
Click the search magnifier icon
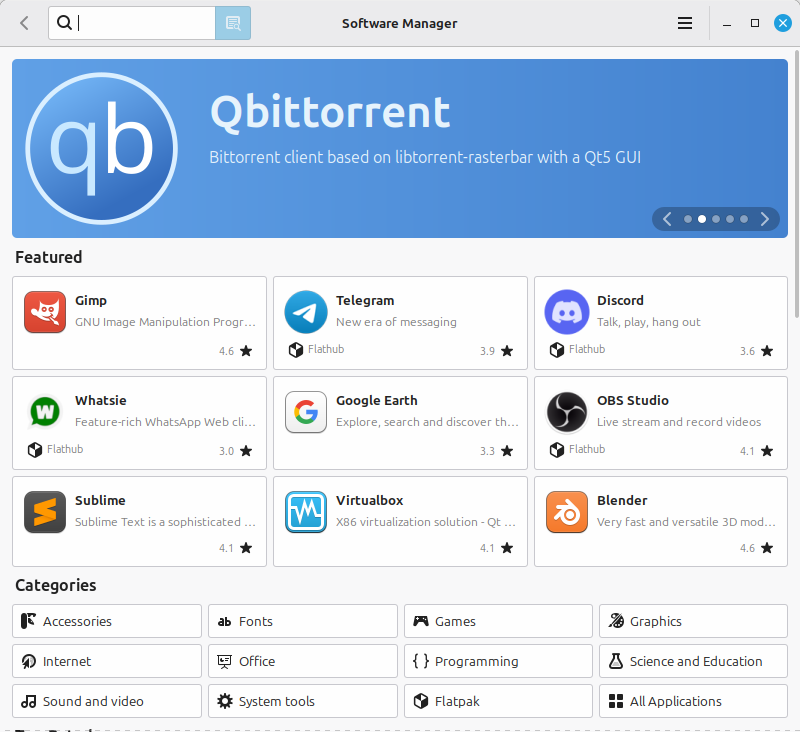click(64, 22)
